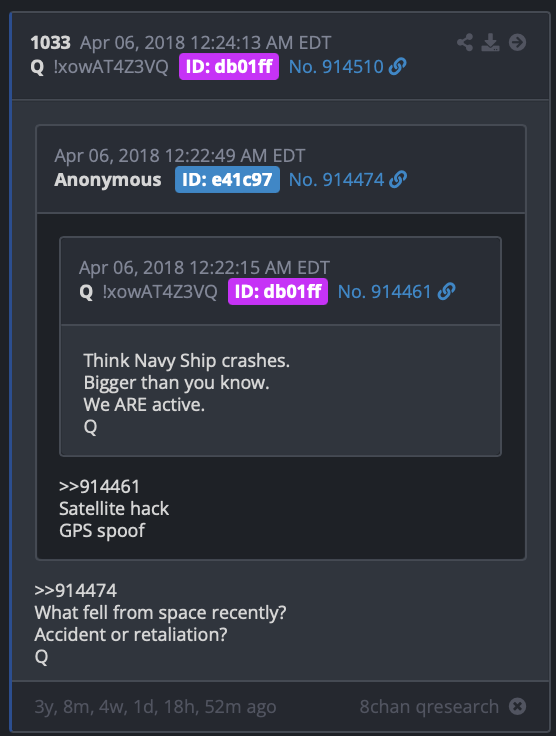Viewport: 556px width, 736px height.
Task: Select the top magenta ID: db01ff badge
Action: coord(229,67)
